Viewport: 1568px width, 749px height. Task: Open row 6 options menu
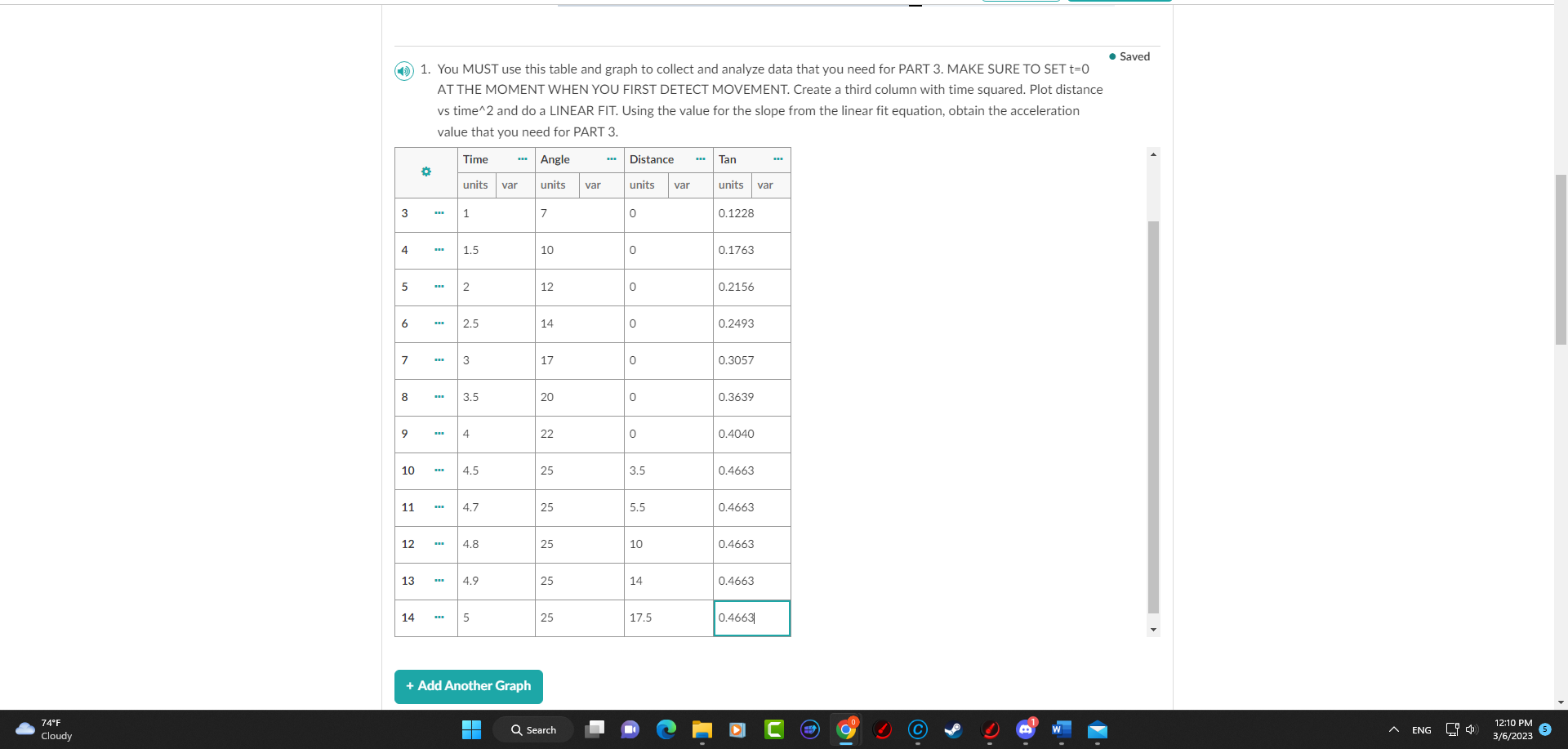click(439, 323)
